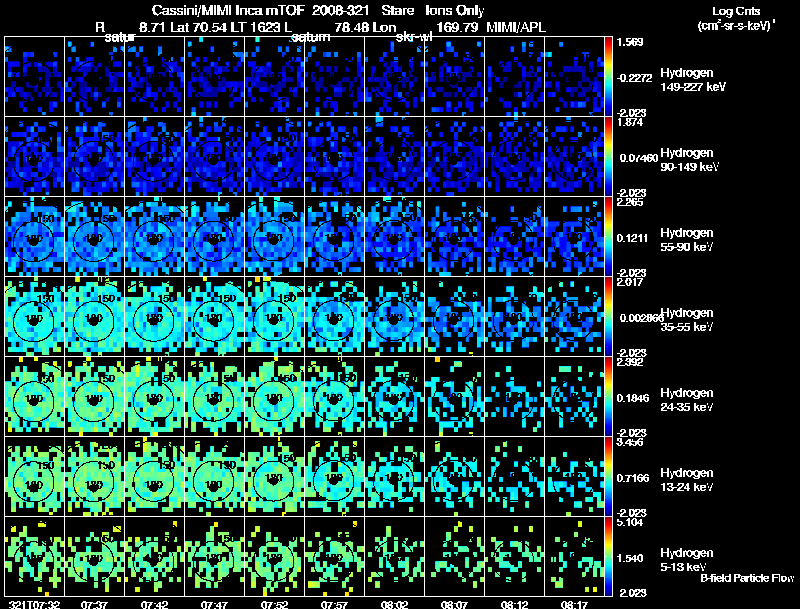This screenshot has height=609, width=800.
Task: Click the 'Hydrogen 90-149 keV' label
Action: point(689,160)
